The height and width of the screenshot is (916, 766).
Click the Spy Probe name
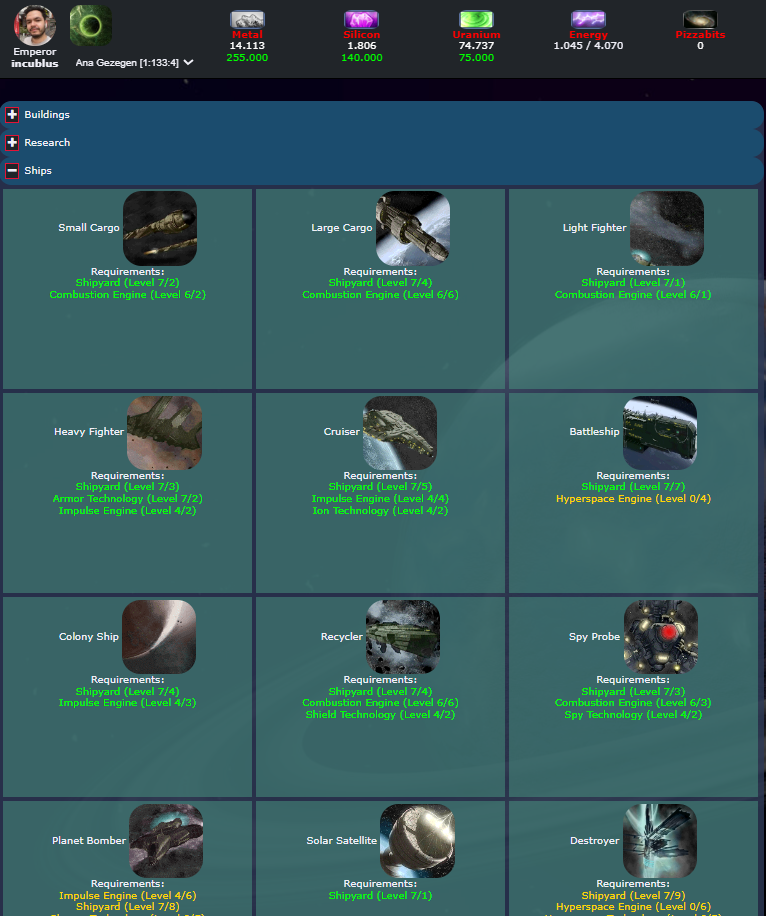point(594,637)
